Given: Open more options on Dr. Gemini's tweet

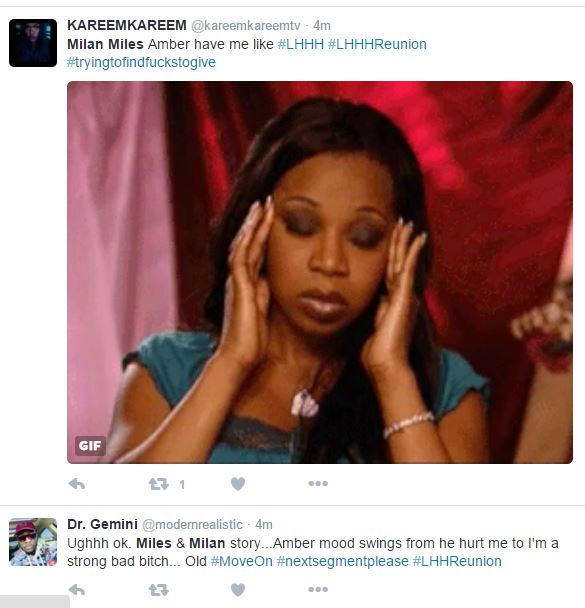Looking at the screenshot, I should [318, 589].
